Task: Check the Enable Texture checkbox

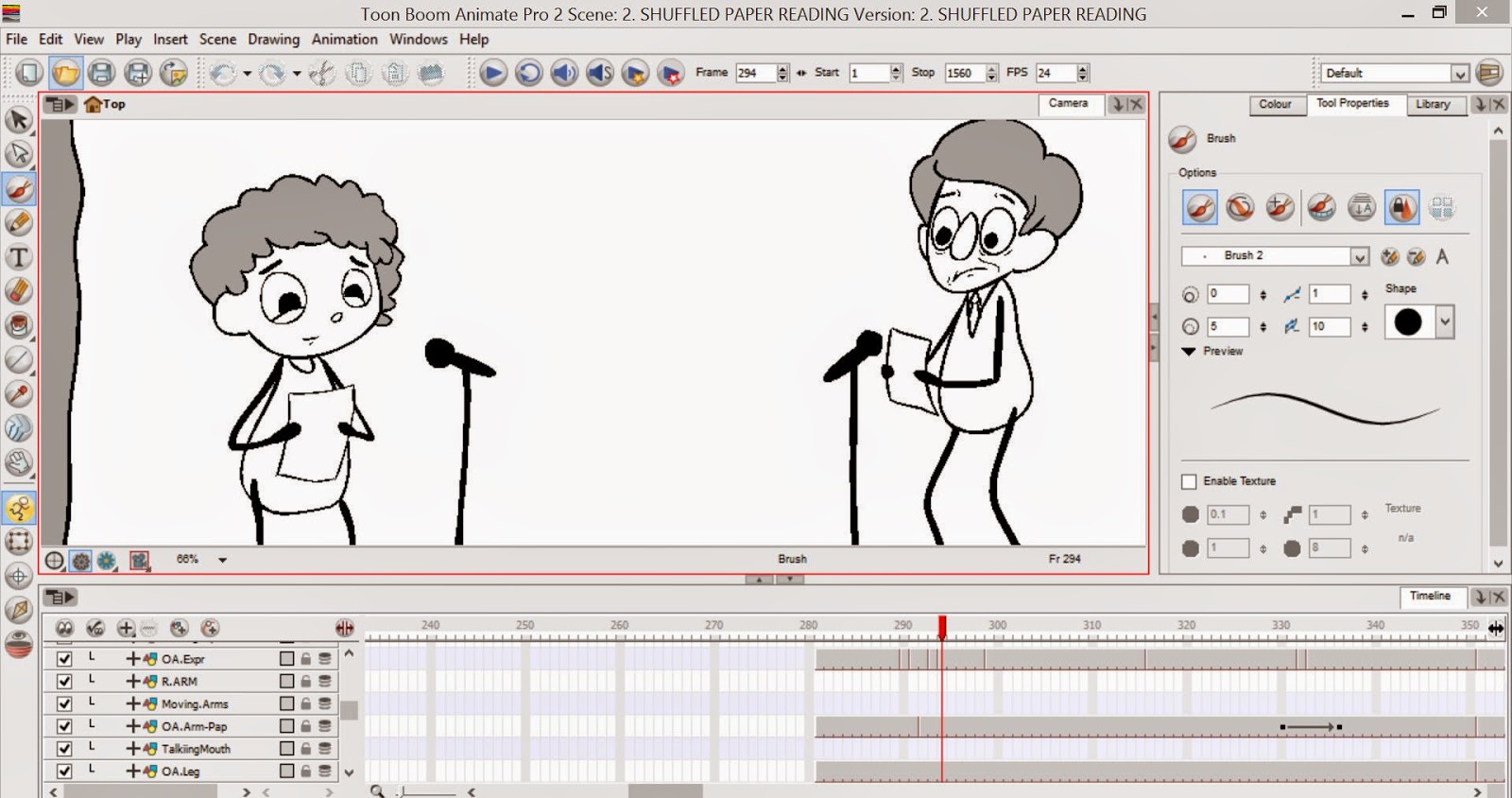Action: [x=1189, y=481]
